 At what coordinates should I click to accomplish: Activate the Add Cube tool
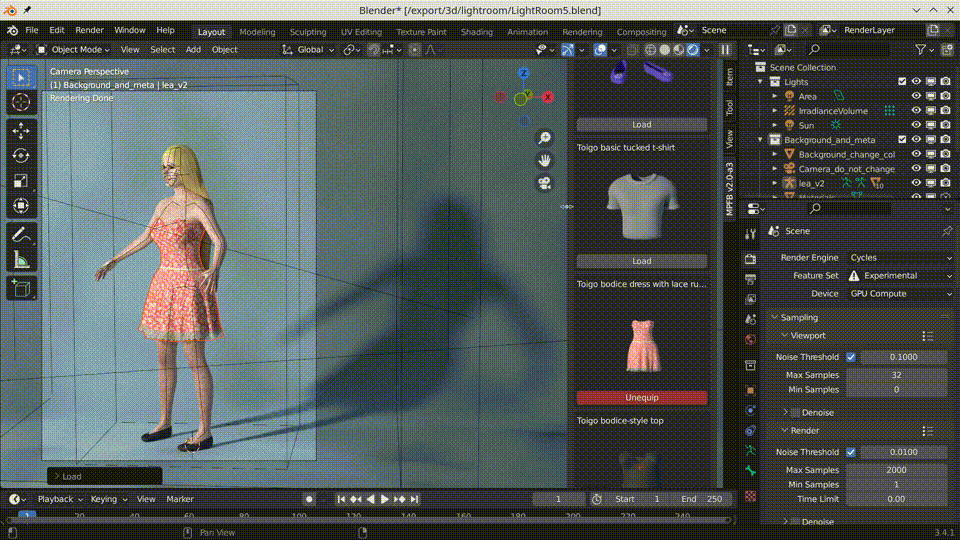pyautogui.click(x=21, y=288)
